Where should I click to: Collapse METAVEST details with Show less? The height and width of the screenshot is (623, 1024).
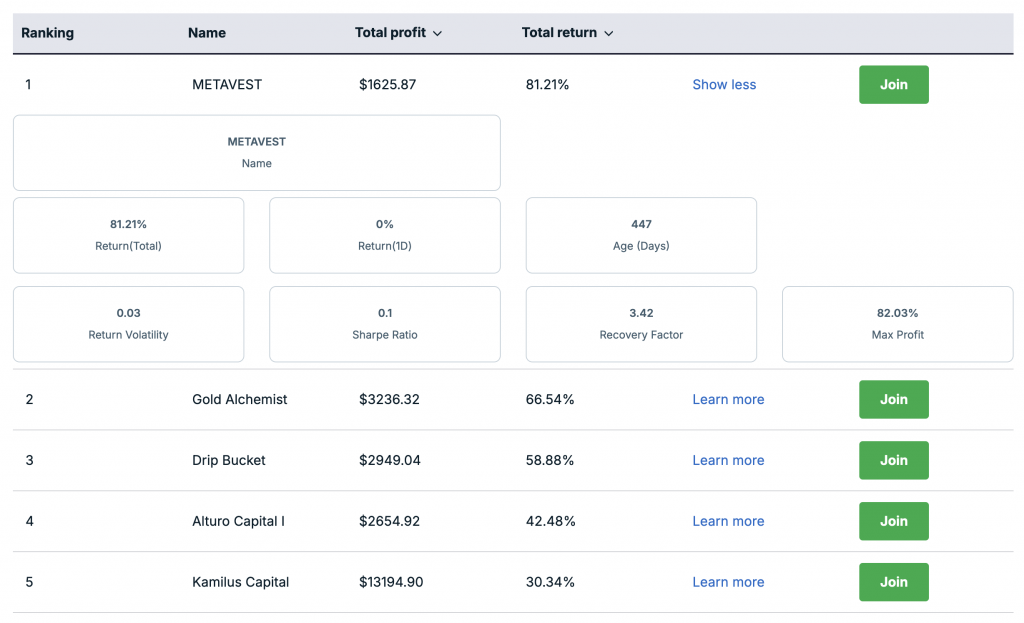724,85
